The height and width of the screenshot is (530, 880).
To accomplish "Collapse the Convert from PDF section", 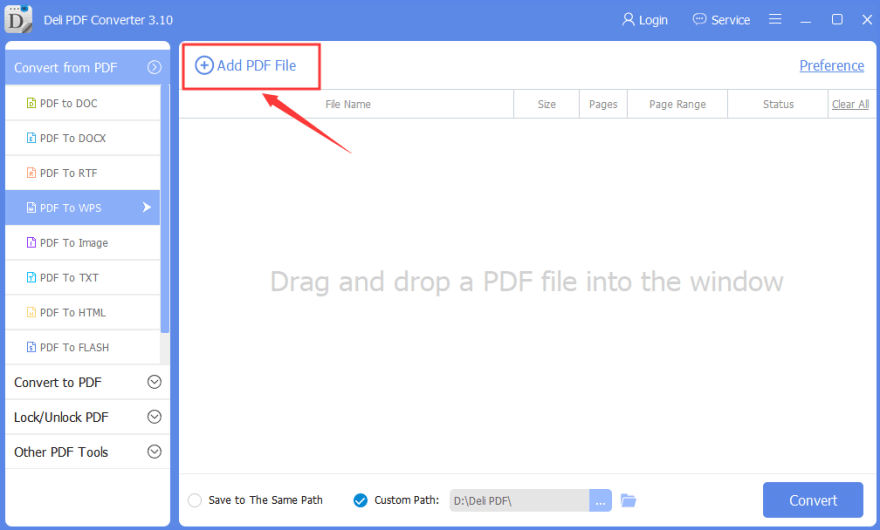I will [154, 67].
